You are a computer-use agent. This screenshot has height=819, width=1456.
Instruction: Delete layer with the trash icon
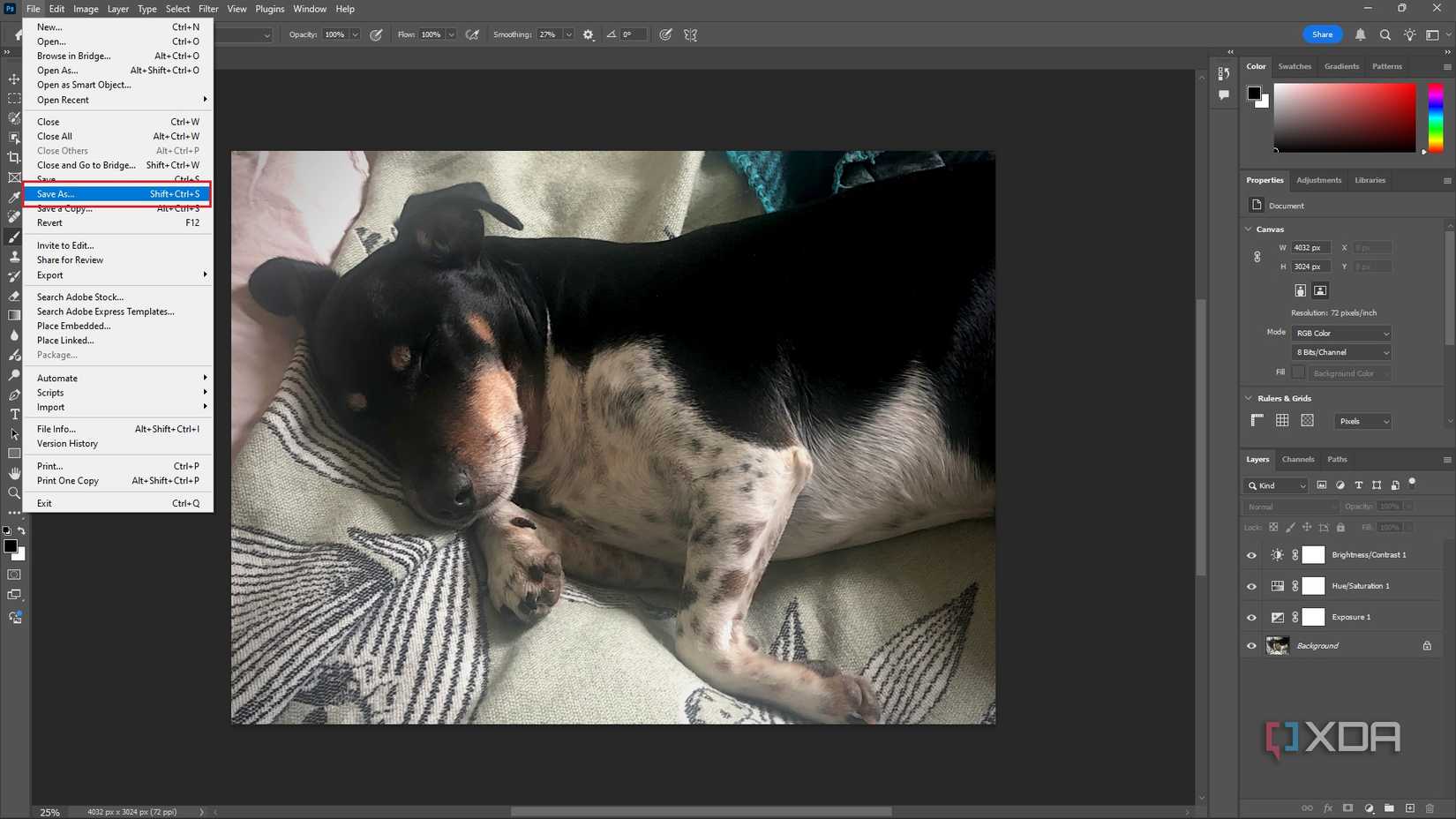pyautogui.click(x=1429, y=808)
